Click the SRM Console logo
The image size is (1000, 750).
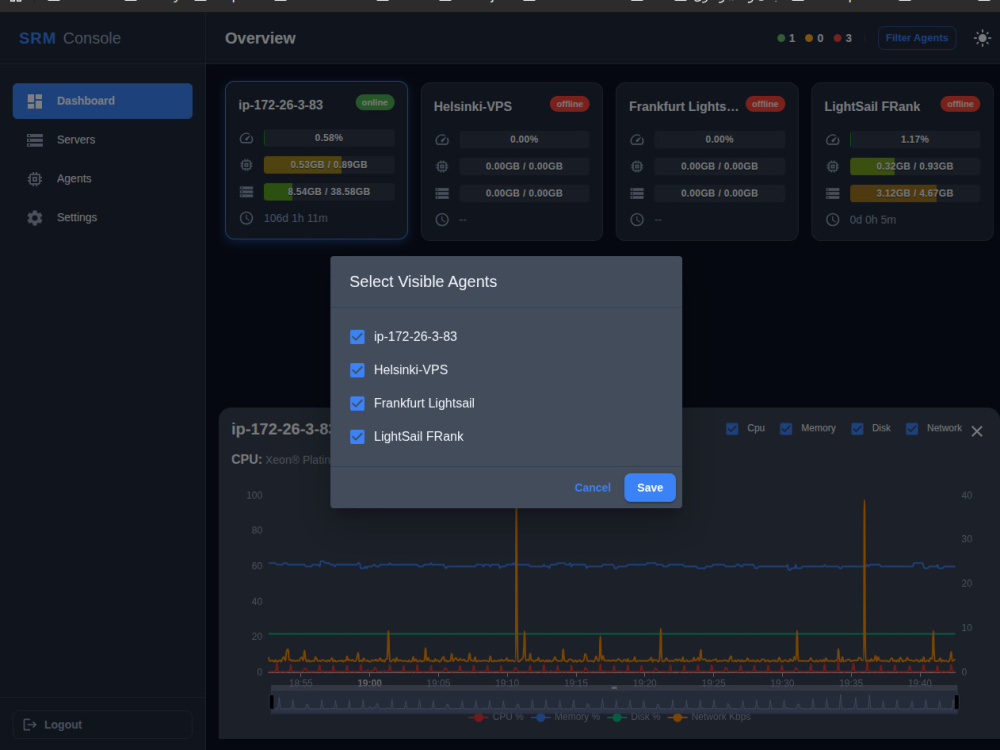[70, 38]
